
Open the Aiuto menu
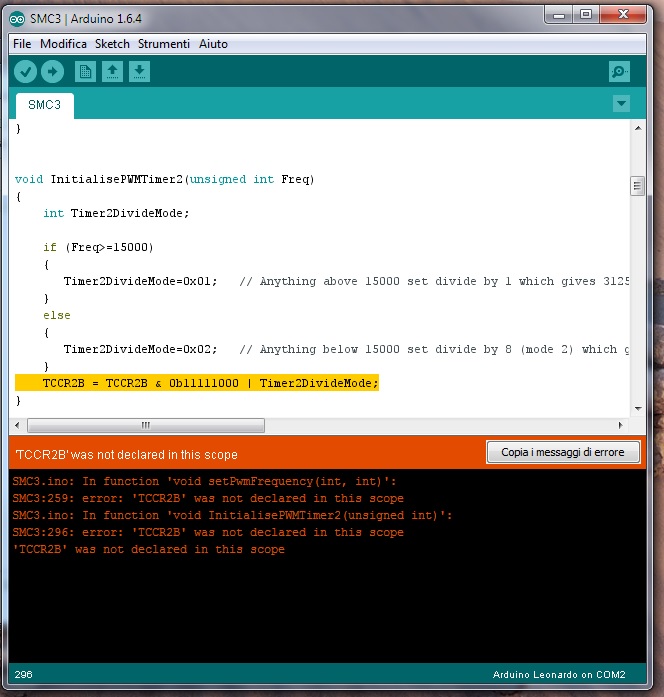(213, 44)
